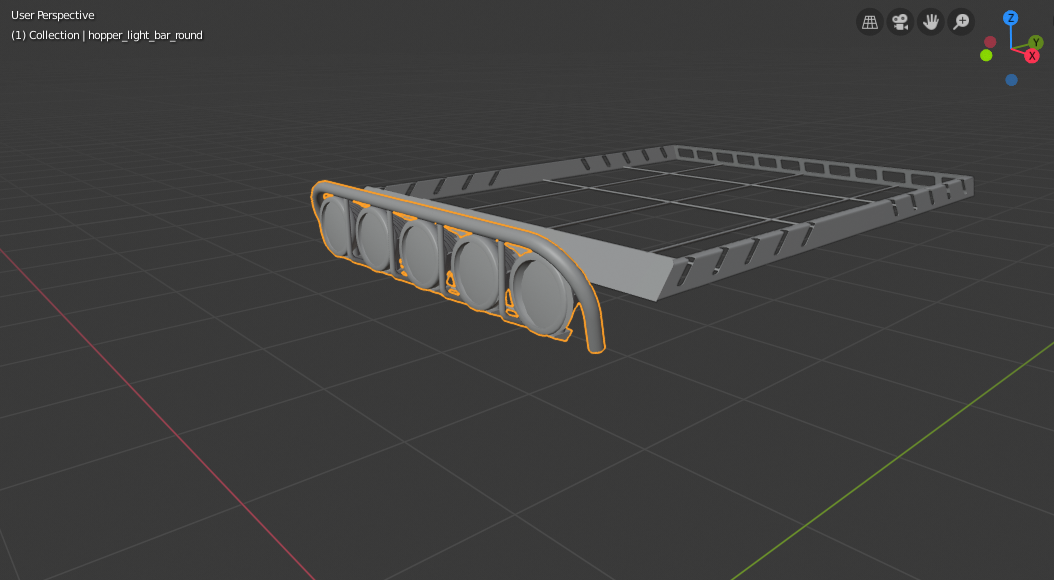Click the pan view hand icon

pos(930,22)
